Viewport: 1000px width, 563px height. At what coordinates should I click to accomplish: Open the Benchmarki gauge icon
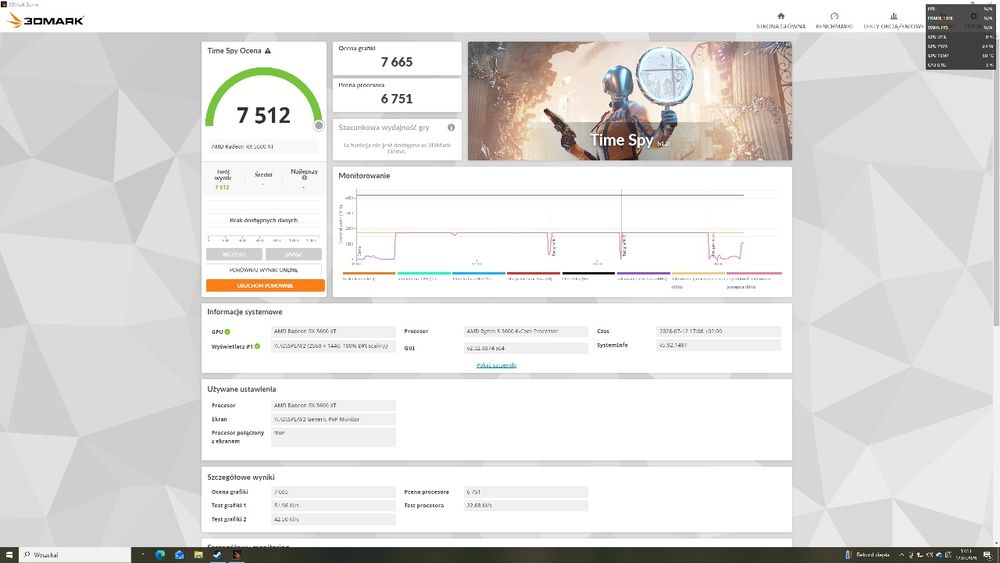click(834, 16)
